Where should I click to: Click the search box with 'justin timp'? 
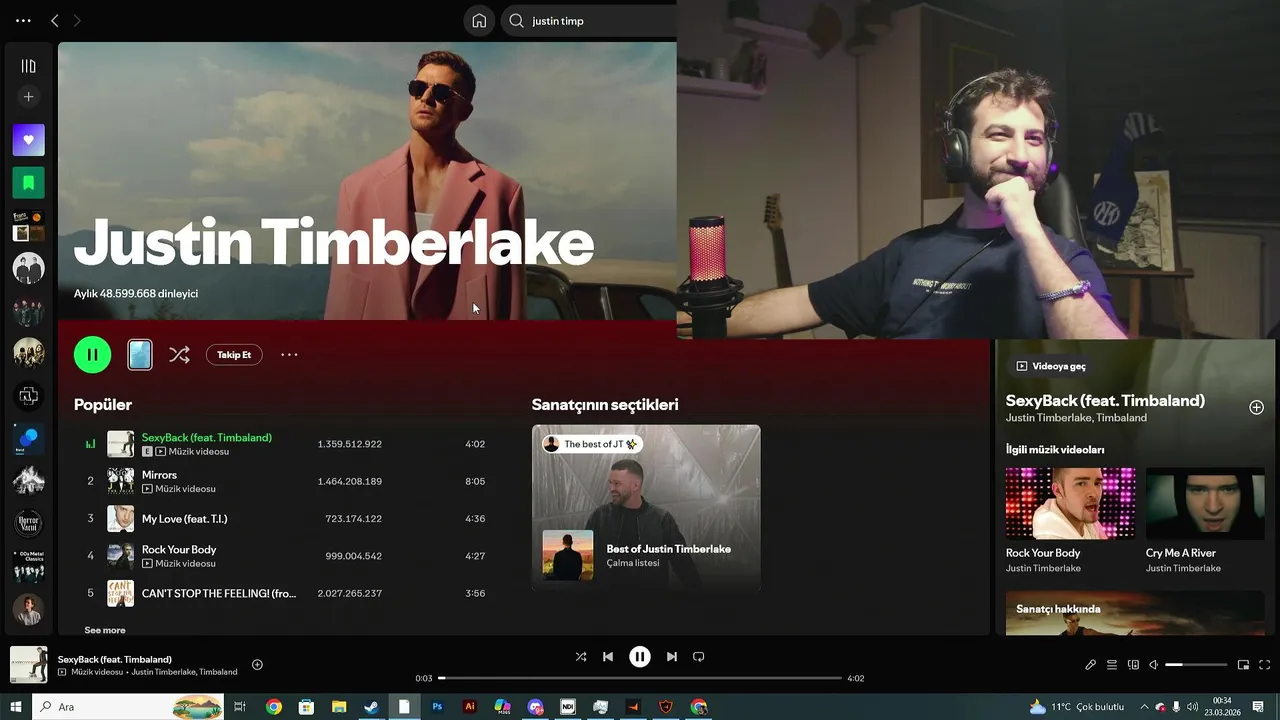(x=589, y=21)
